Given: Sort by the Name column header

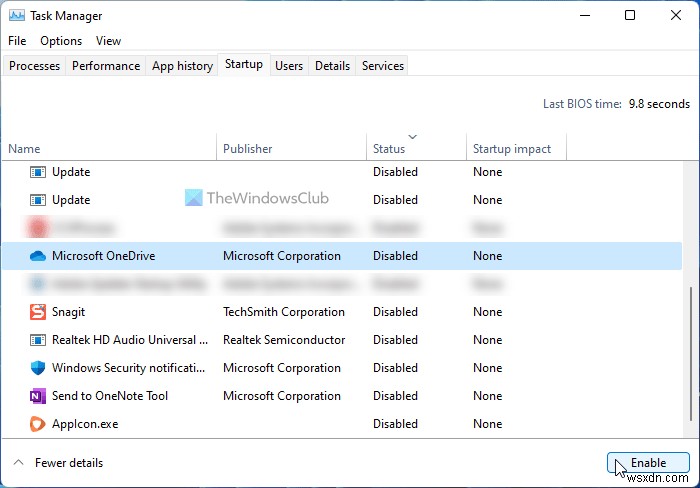Looking at the screenshot, I should coord(109,148).
